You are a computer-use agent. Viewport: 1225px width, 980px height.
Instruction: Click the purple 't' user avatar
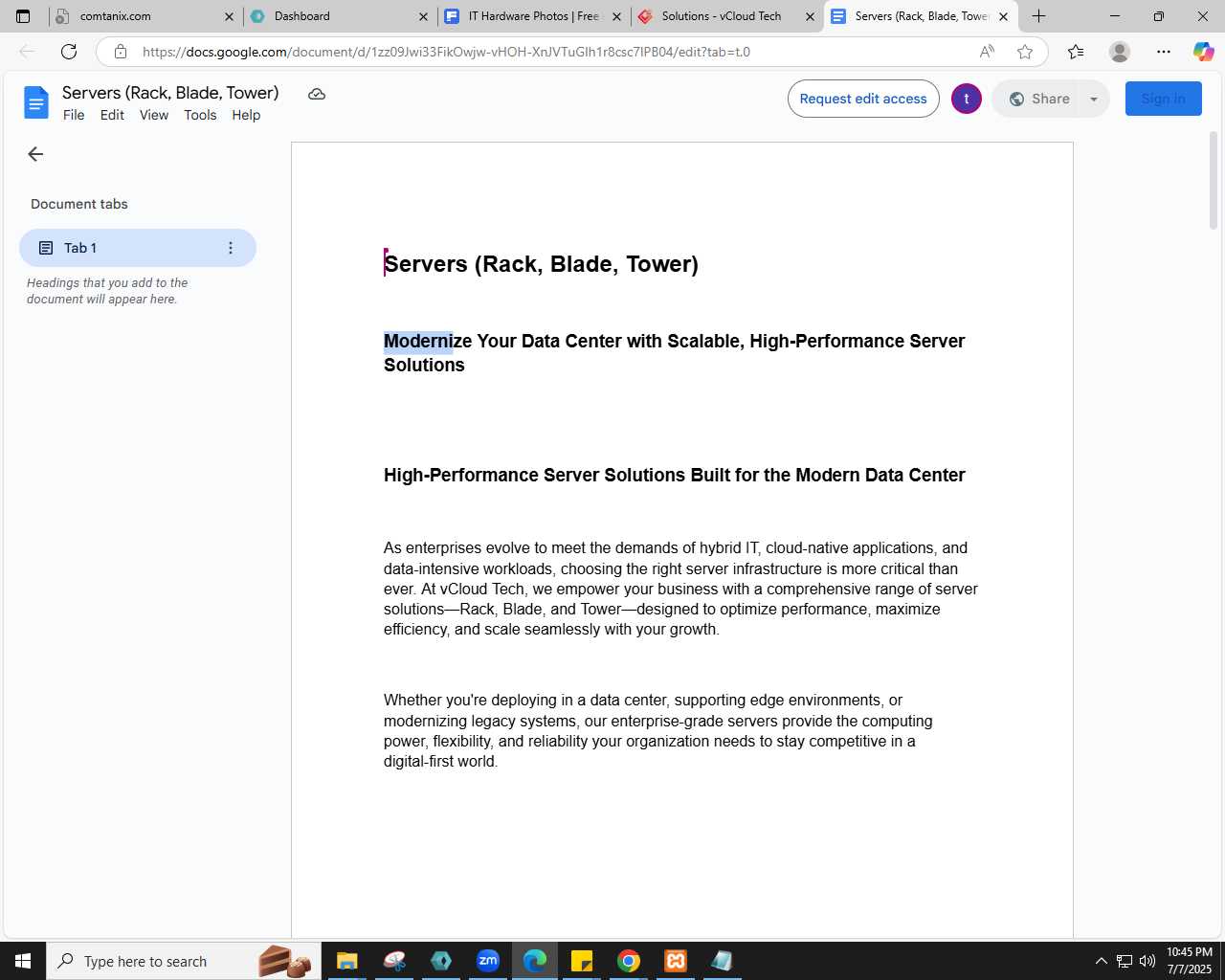click(x=967, y=99)
